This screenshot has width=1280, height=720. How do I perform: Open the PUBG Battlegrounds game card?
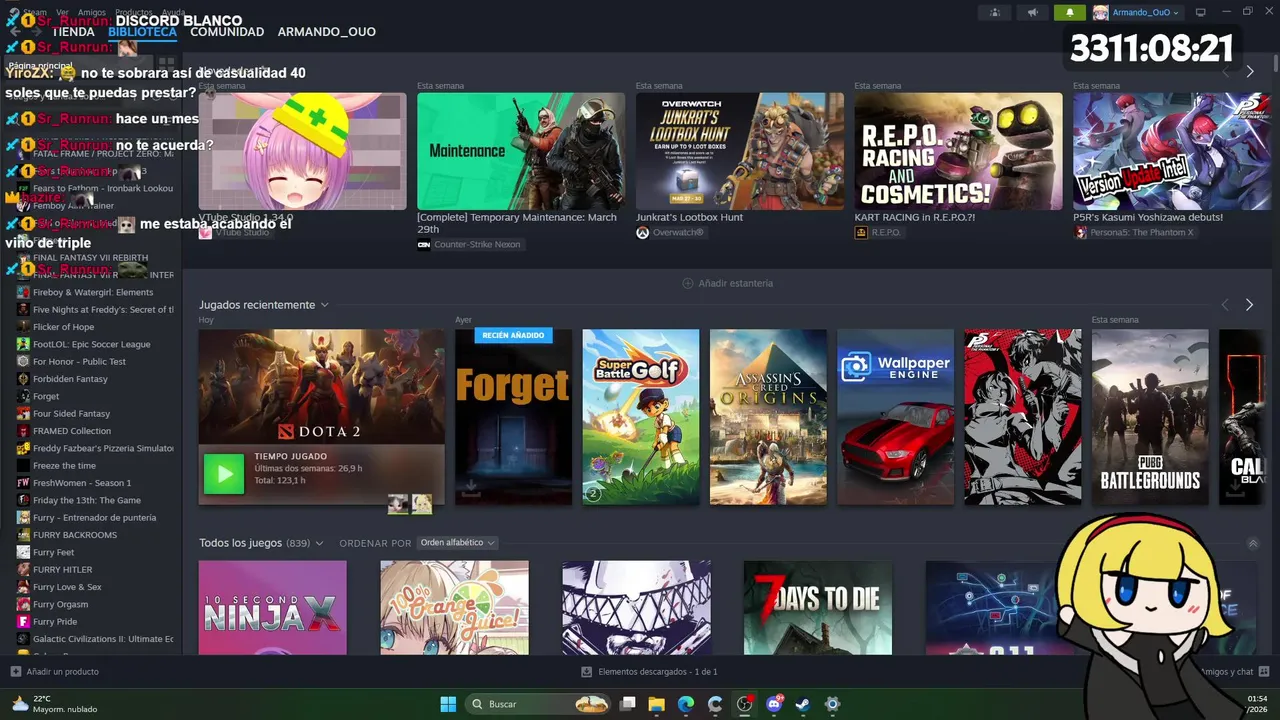[x=1150, y=417]
